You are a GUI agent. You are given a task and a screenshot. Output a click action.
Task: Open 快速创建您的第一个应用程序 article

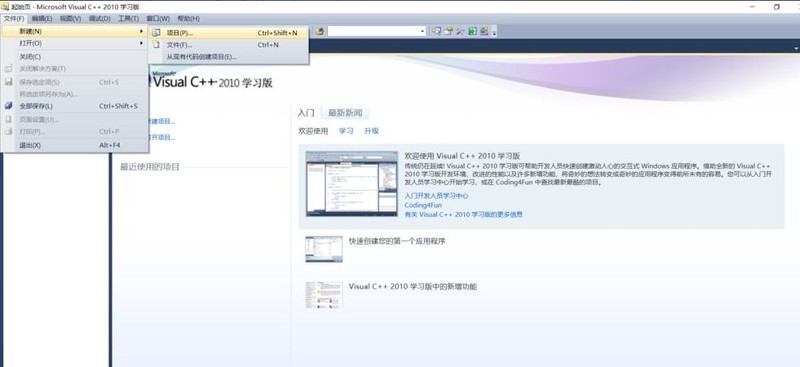(397, 241)
